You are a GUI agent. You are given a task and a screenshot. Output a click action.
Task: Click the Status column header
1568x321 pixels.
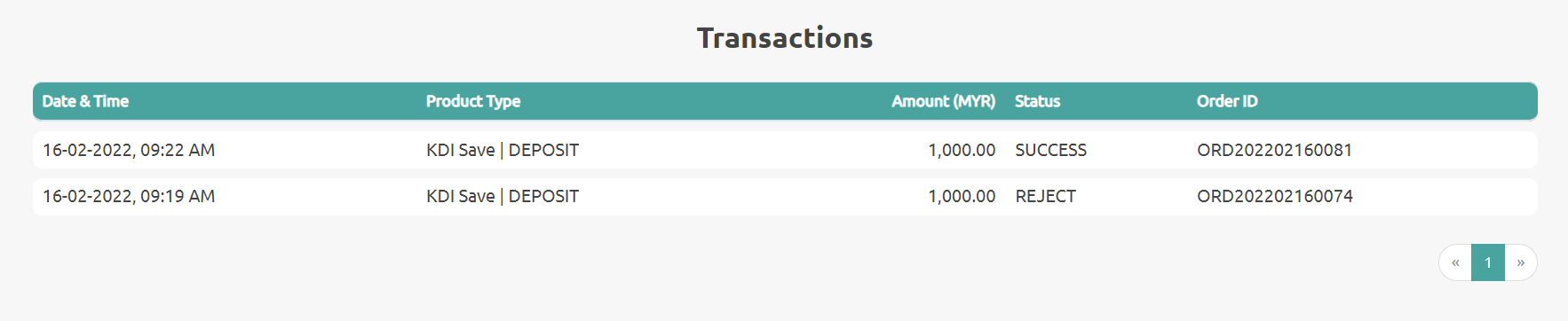click(1037, 101)
